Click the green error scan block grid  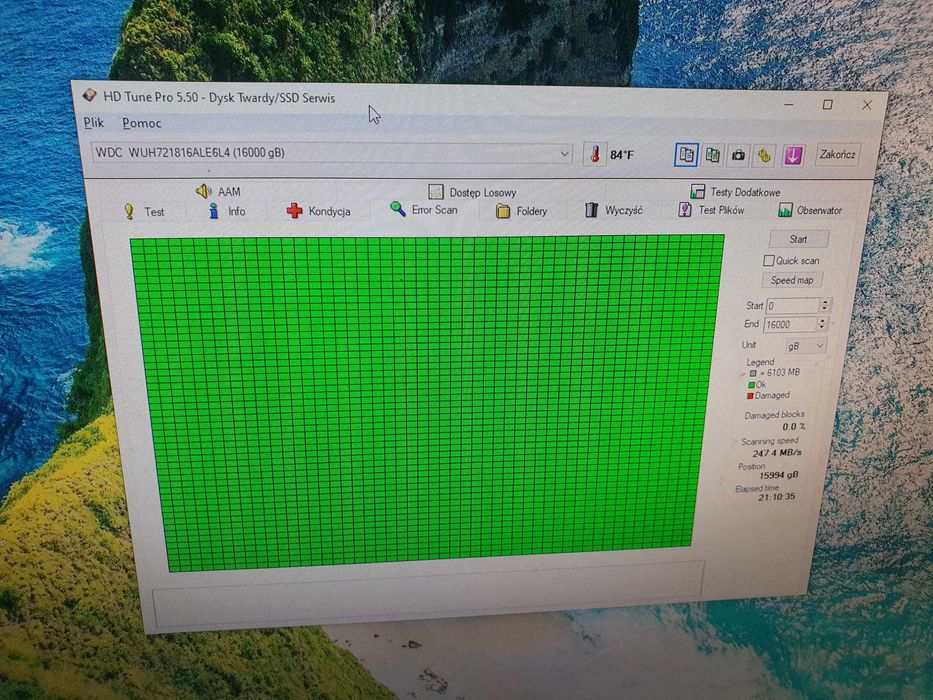(x=427, y=402)
